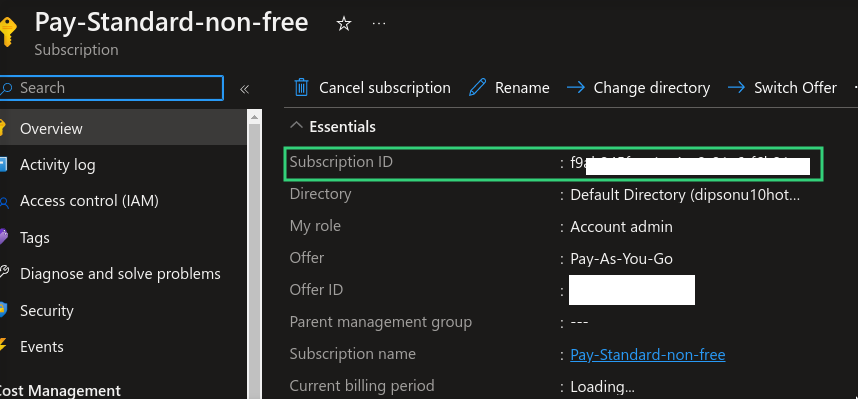
Task: Click the arrow icon beside Change directory
Action: click(x=576, y=88)
